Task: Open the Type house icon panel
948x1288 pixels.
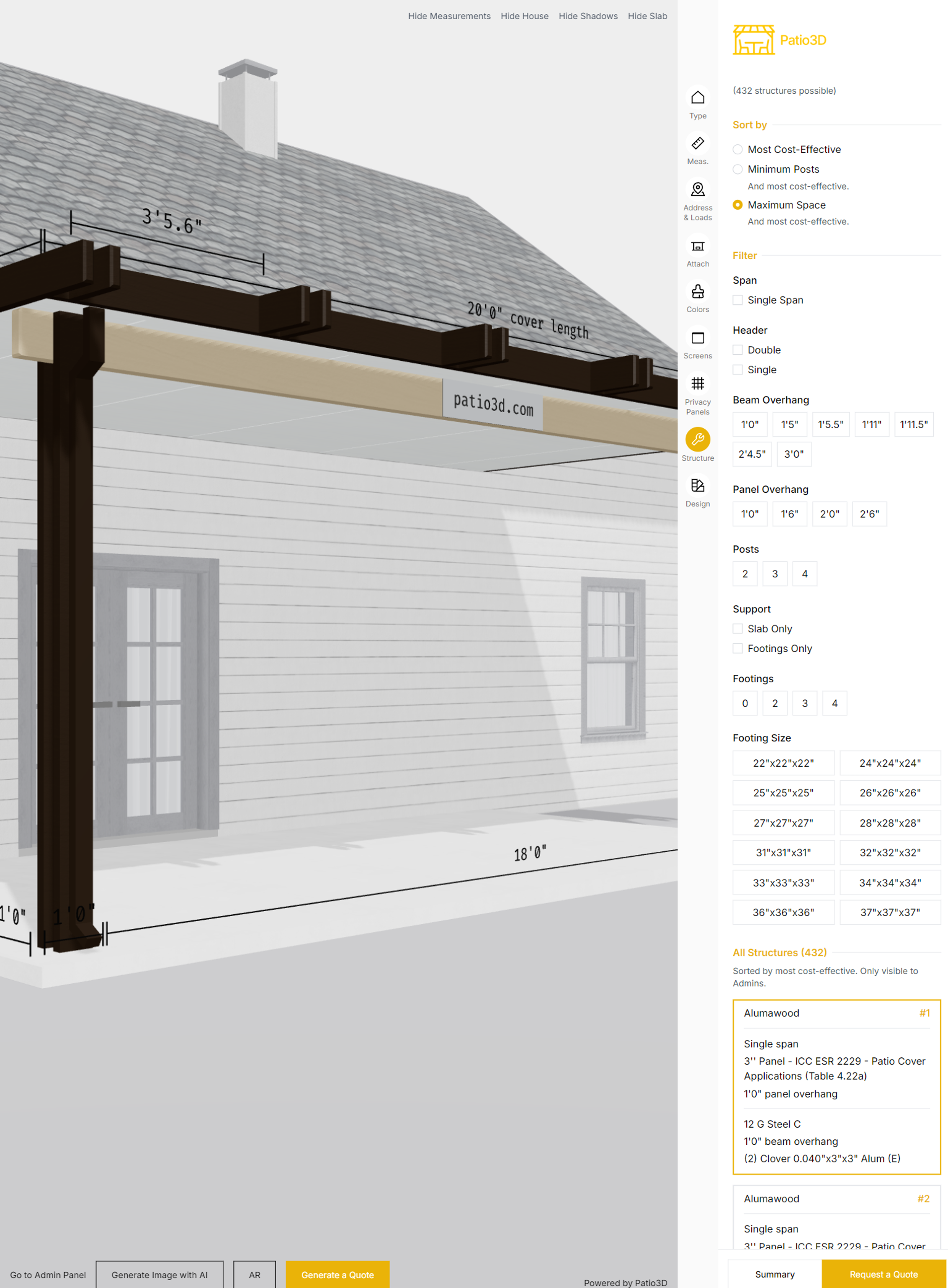Action: coord(697,98)
